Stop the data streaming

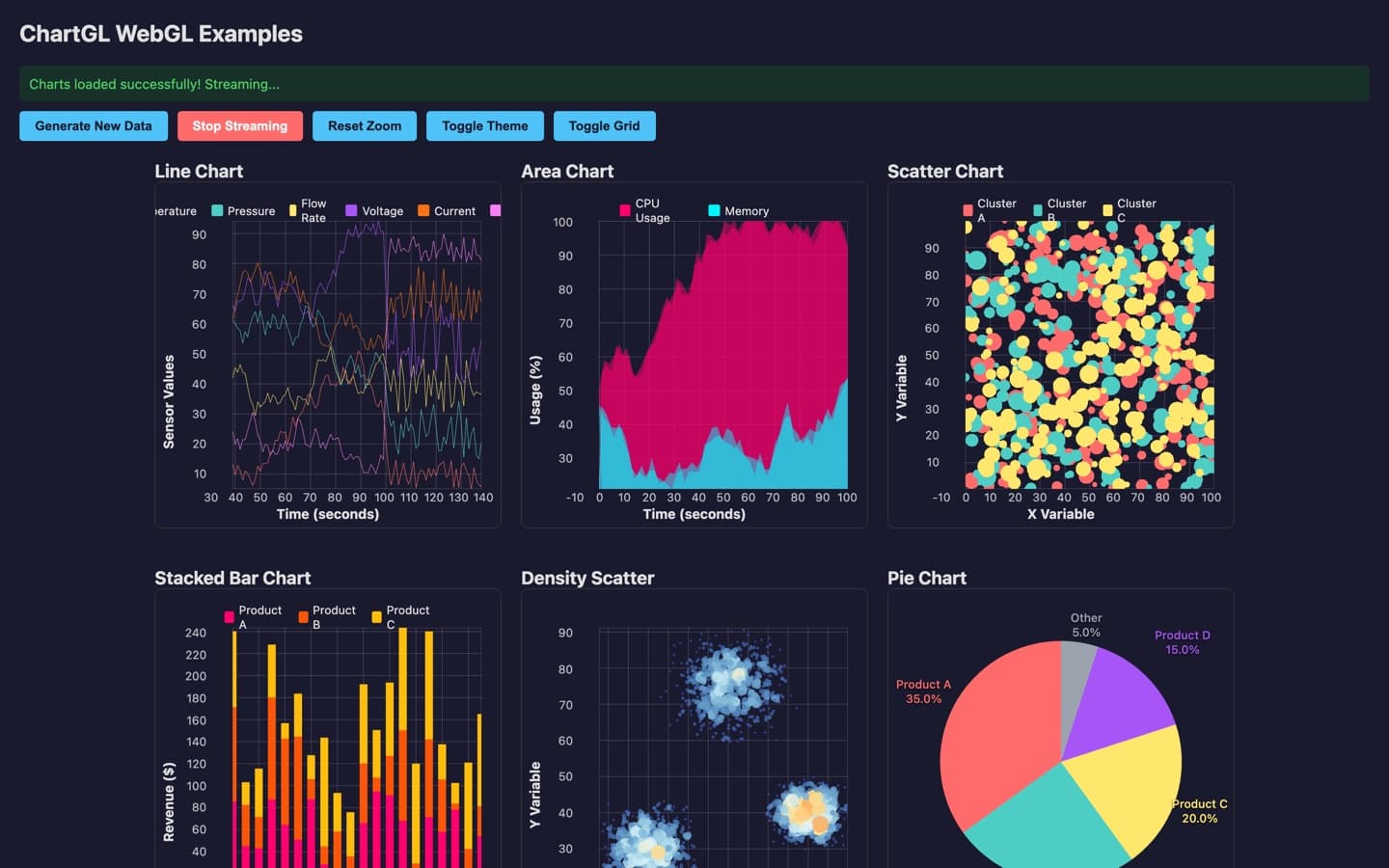240,126
